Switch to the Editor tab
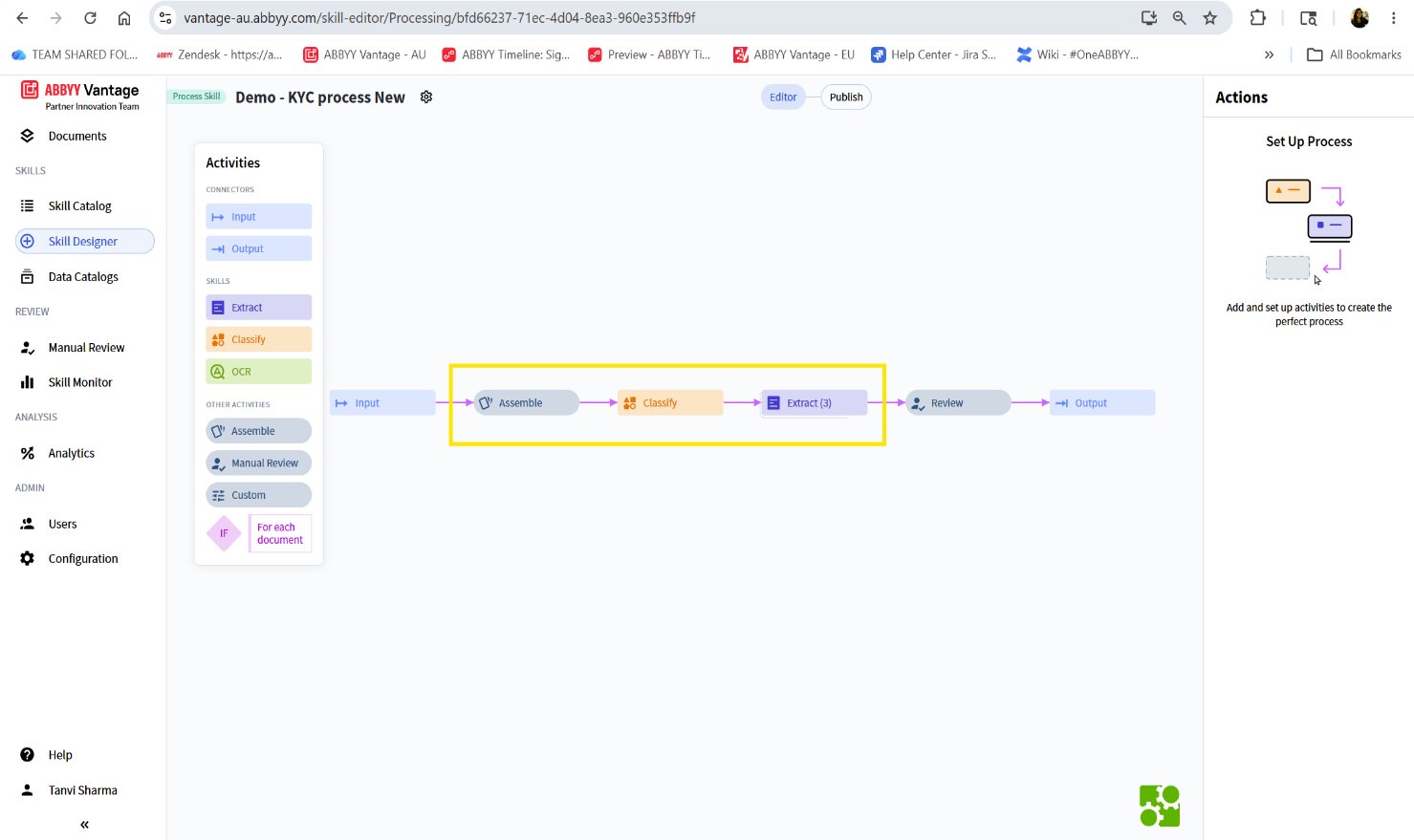The height and width of the screenshot is (840, 1414). click(x=783, y=97)
